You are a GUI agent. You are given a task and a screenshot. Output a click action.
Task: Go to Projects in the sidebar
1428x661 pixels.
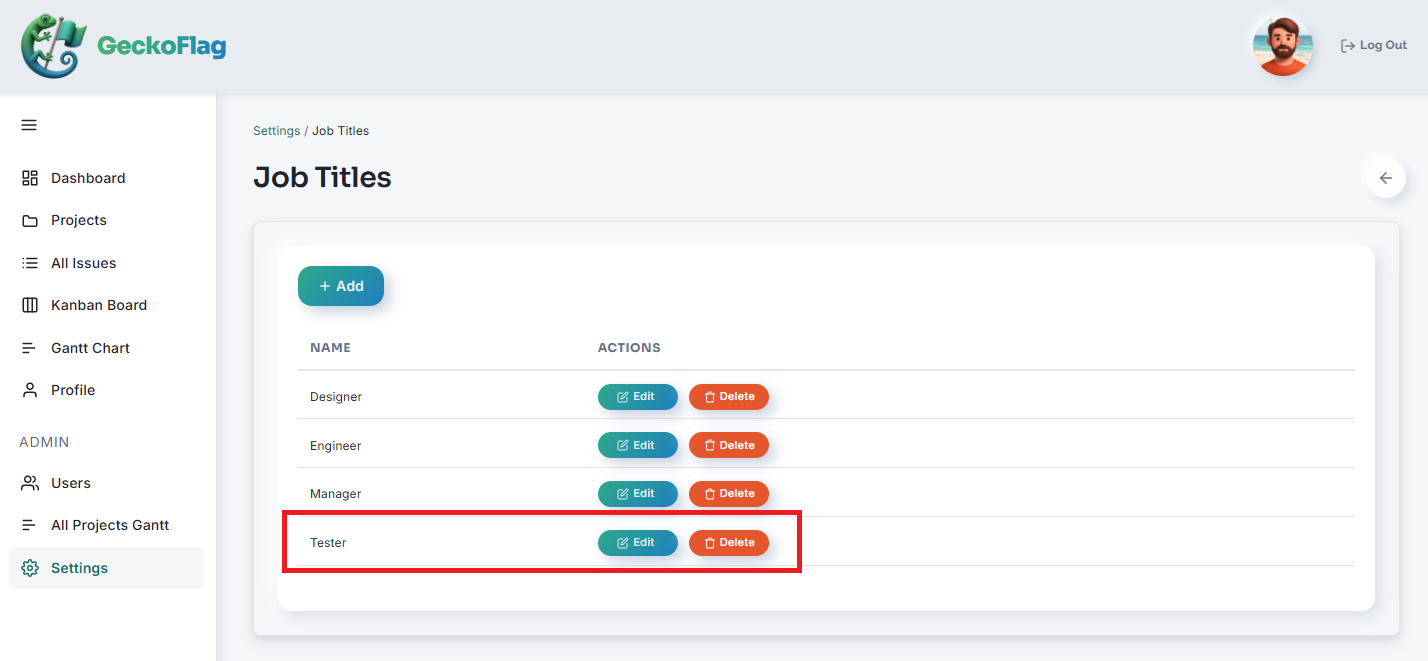[106, 220]
